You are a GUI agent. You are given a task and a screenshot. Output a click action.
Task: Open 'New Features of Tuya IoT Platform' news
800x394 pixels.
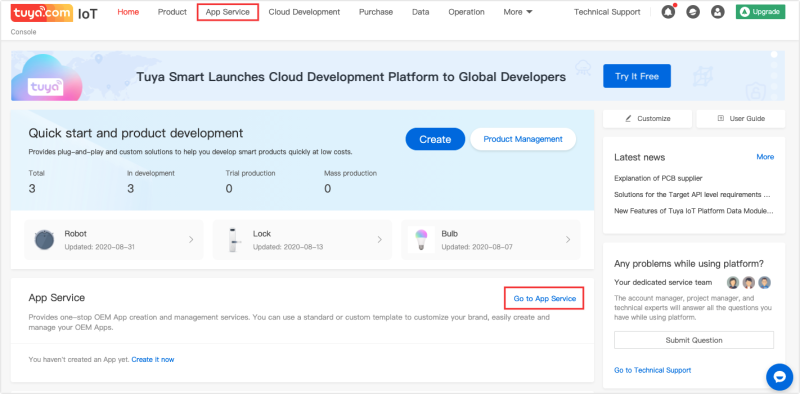pos(693,211)
